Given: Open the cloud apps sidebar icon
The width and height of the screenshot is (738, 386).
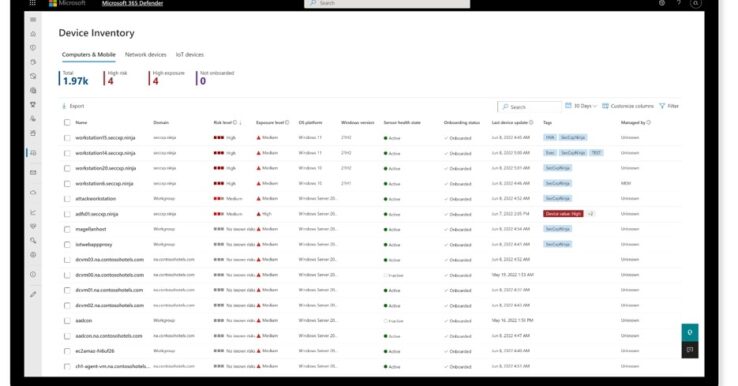Looking at the screenshot, I should click(x=33, y=193).
